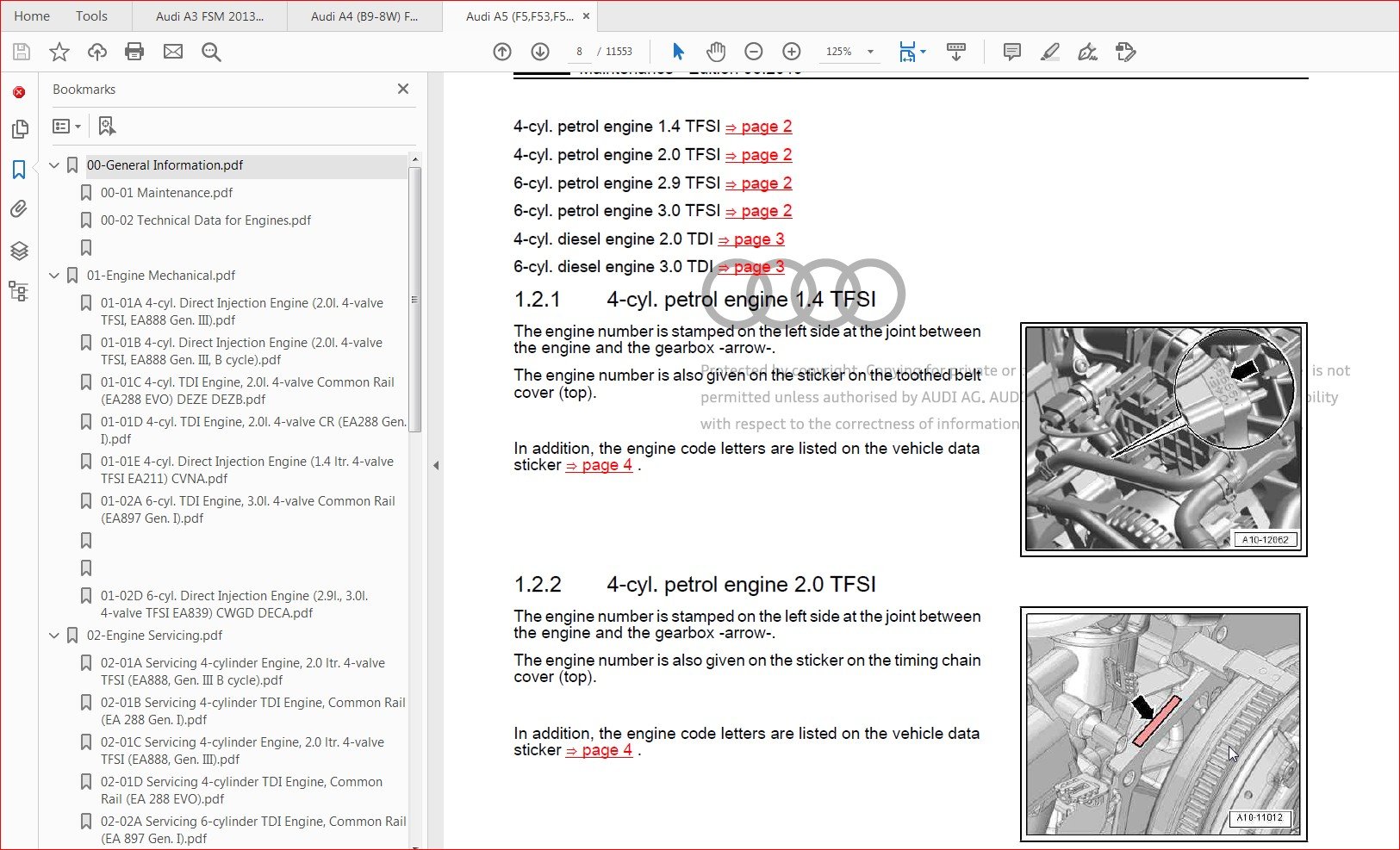Viewport: 1400px width, 850px height.
Task: Follow page 2 link for 1.4 TFSI
Action: click(x=758, y=127)
